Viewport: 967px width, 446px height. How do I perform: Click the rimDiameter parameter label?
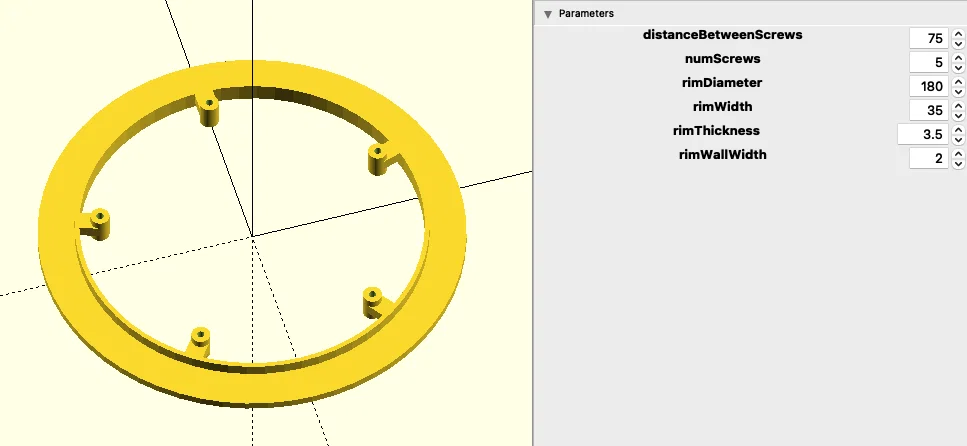point(722,83)
